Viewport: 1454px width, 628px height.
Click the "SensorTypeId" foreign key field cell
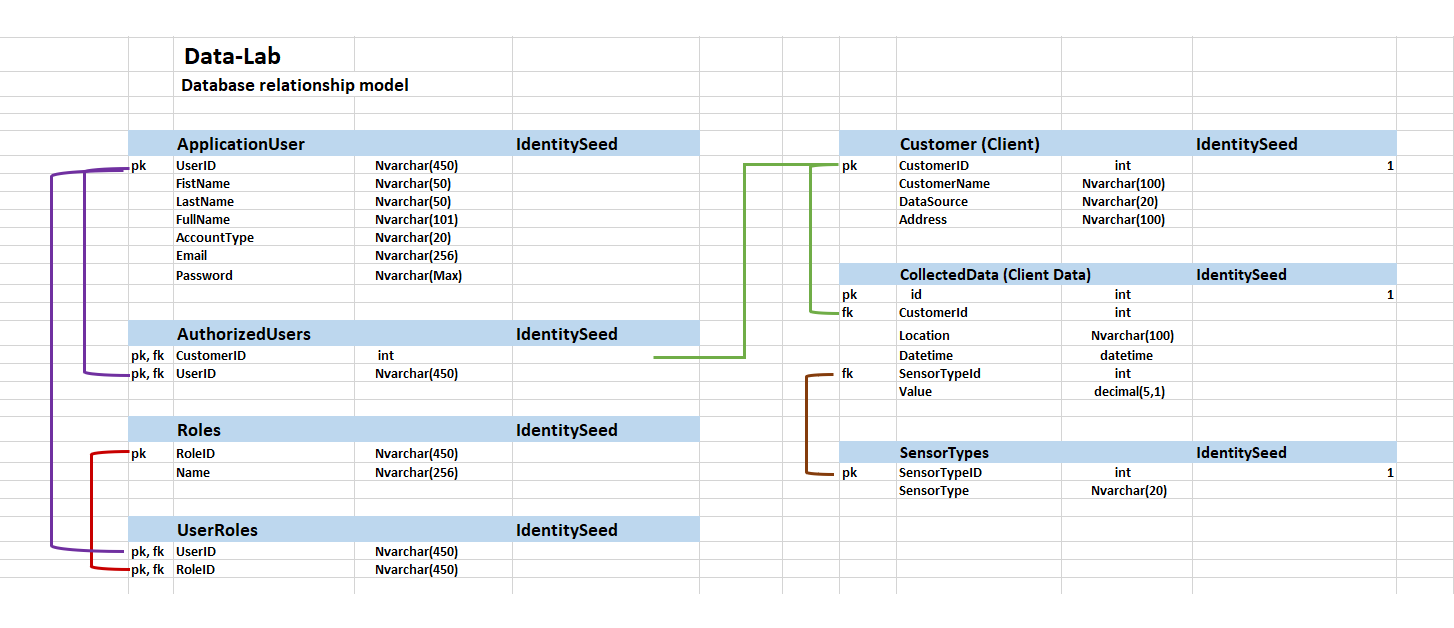[940, 374]
